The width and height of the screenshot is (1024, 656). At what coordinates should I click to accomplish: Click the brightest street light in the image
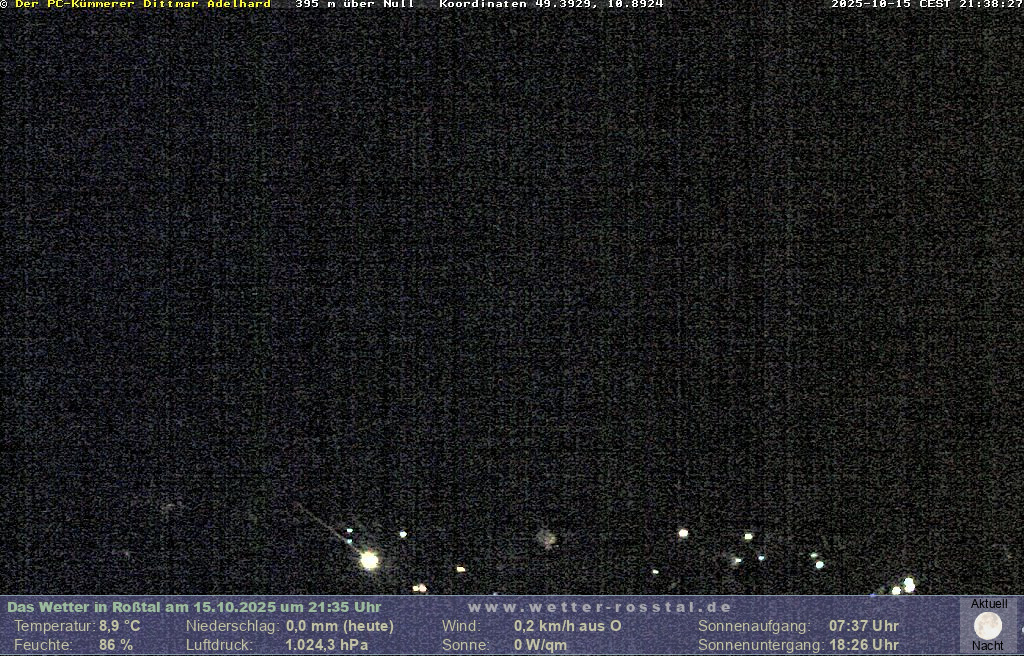tap(369, 560)
